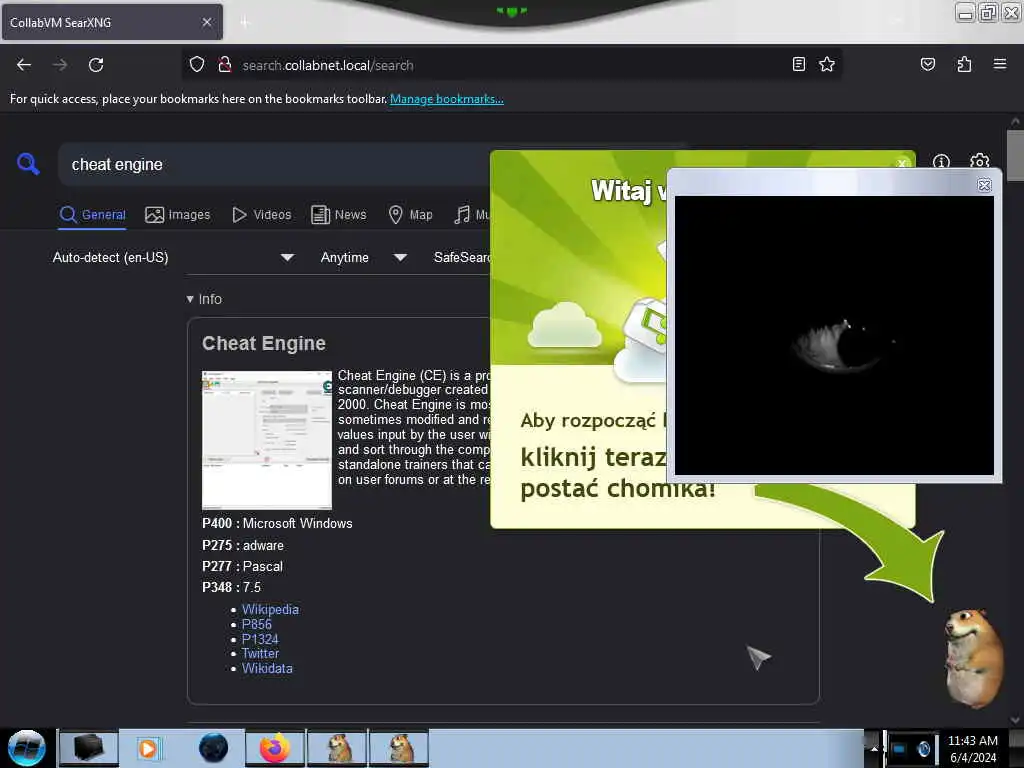
Task: Click the P275 : adware text
Action: point(243,545)
